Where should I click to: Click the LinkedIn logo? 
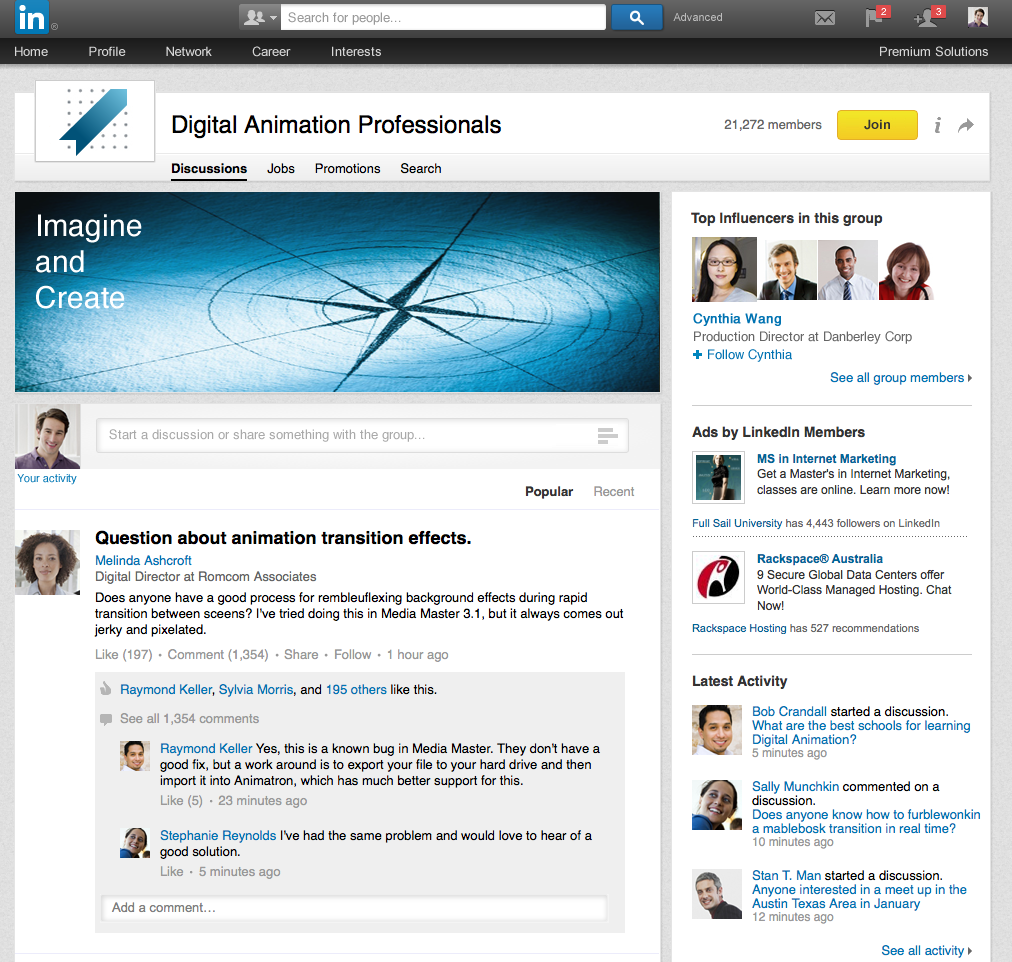point(31,17)
